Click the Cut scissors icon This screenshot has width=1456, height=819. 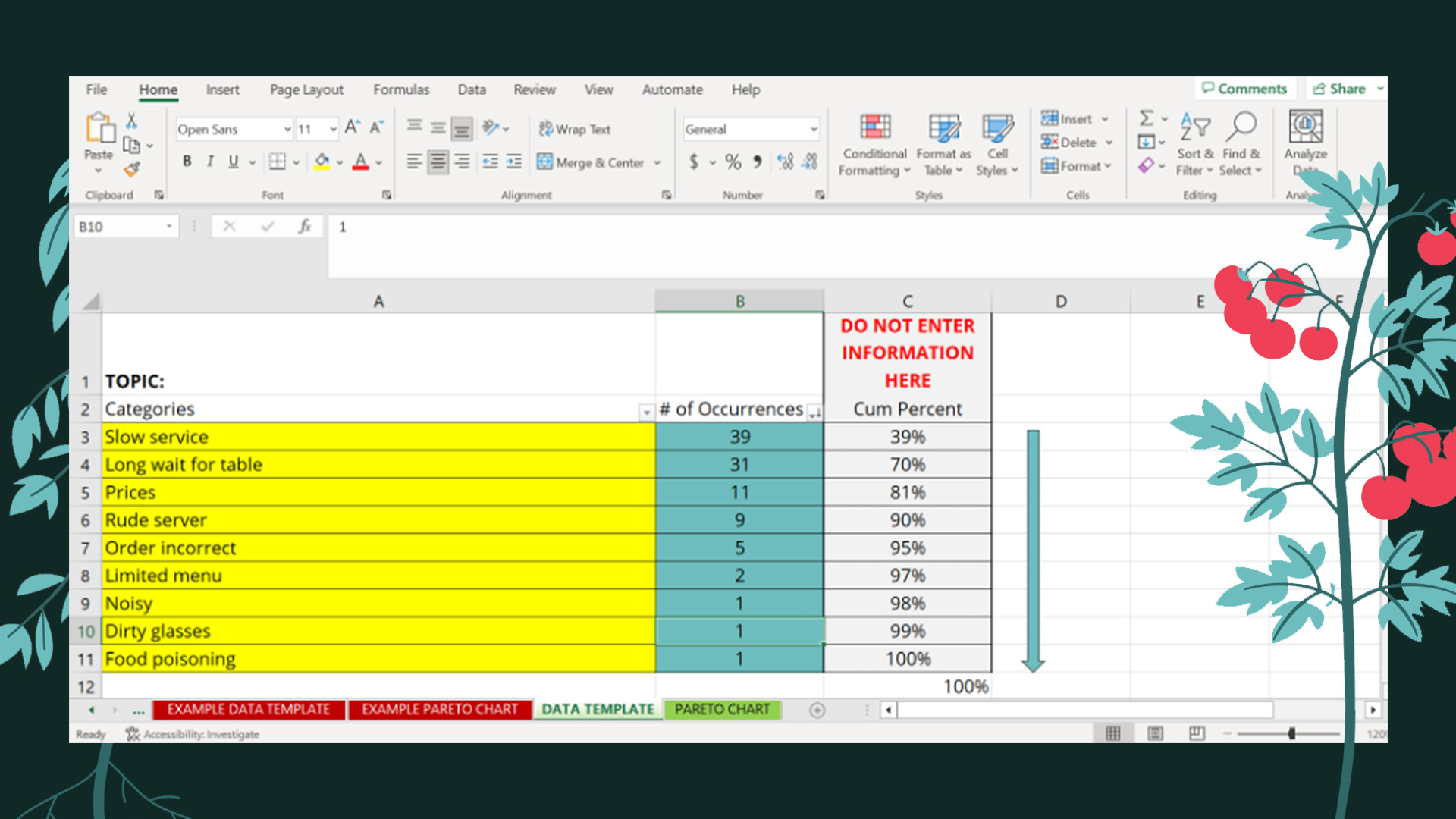[x=131, y=121]
